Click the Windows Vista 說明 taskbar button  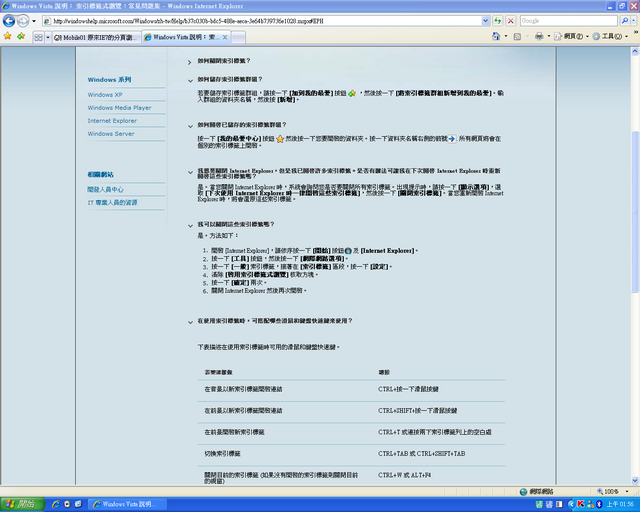coord(128,504)
